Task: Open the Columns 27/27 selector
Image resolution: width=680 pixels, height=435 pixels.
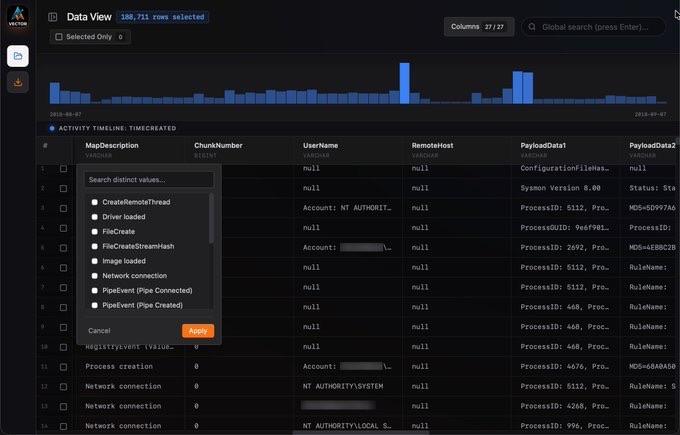Action: click(x=479, y=27)
